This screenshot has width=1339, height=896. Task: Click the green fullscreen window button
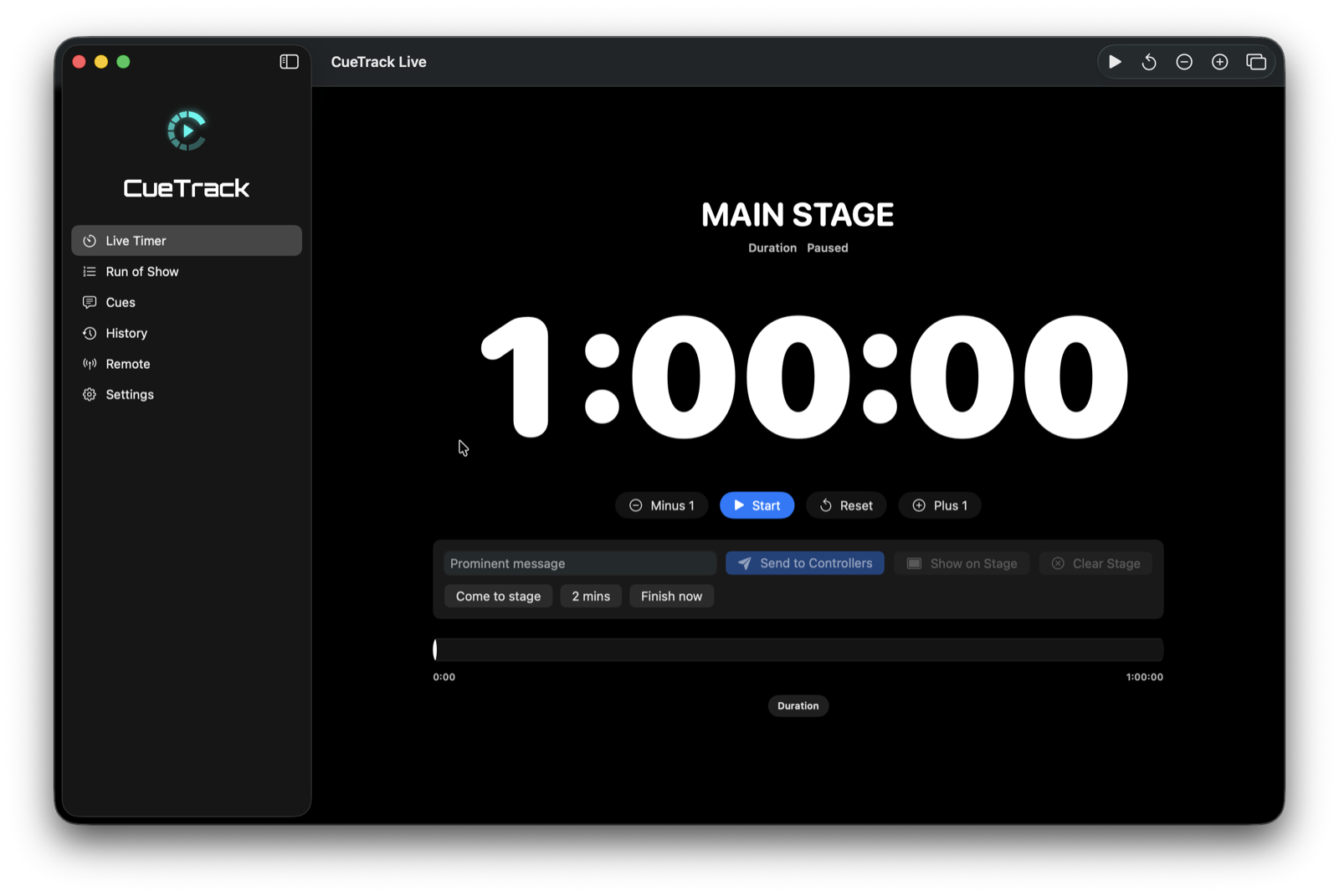pos(123,62)
